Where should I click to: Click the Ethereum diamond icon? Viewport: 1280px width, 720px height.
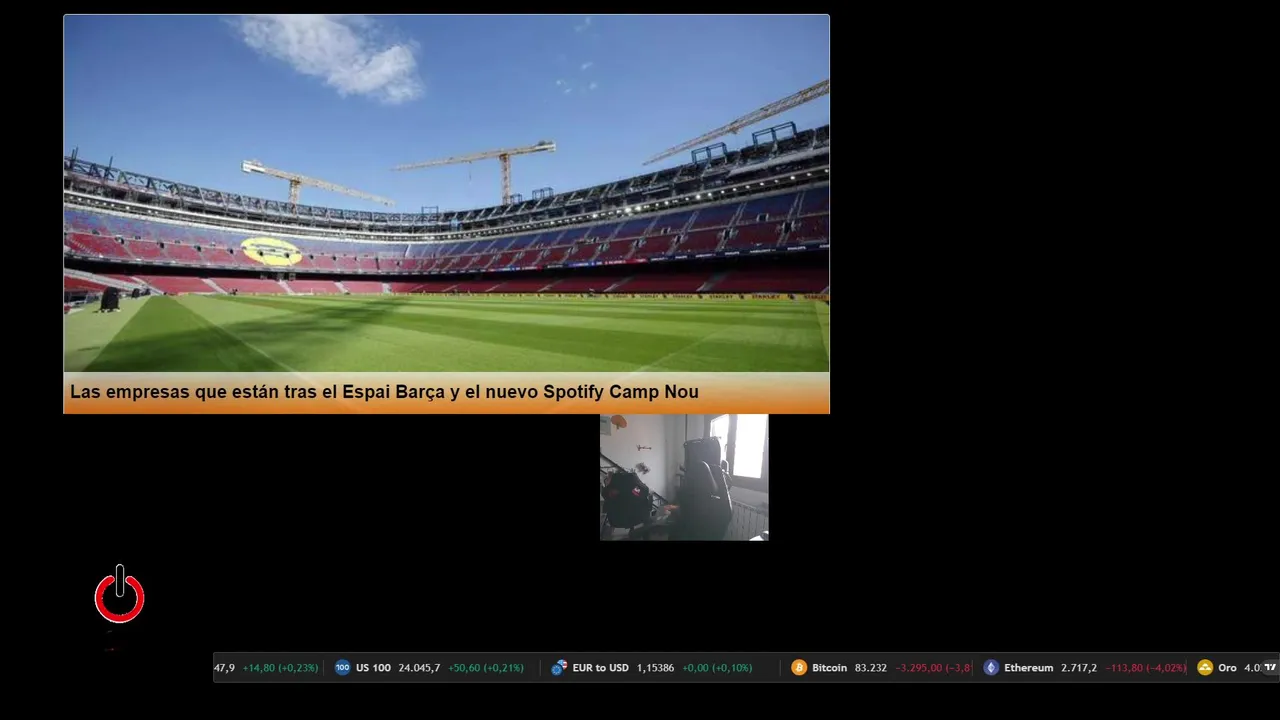(991, 667)
